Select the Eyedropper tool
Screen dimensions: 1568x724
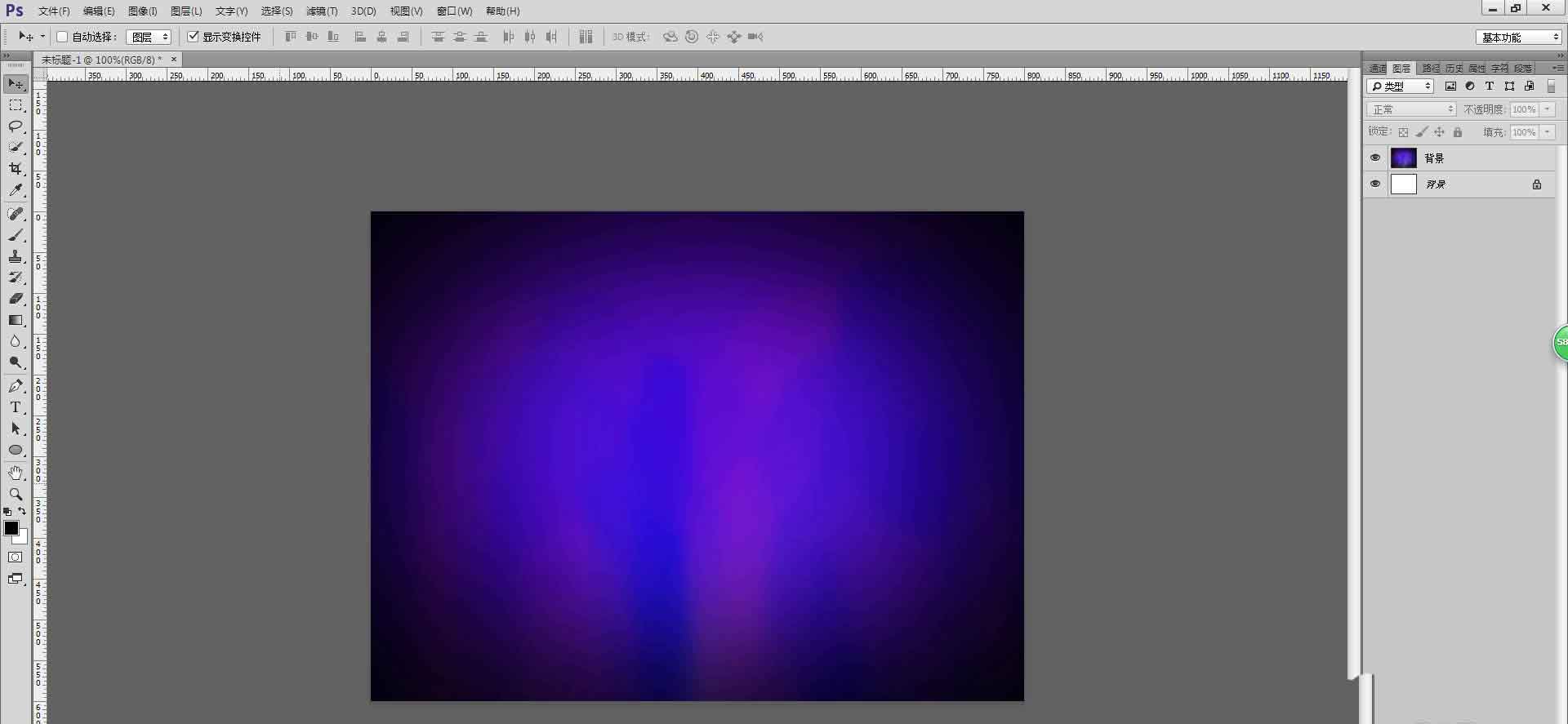16,189
